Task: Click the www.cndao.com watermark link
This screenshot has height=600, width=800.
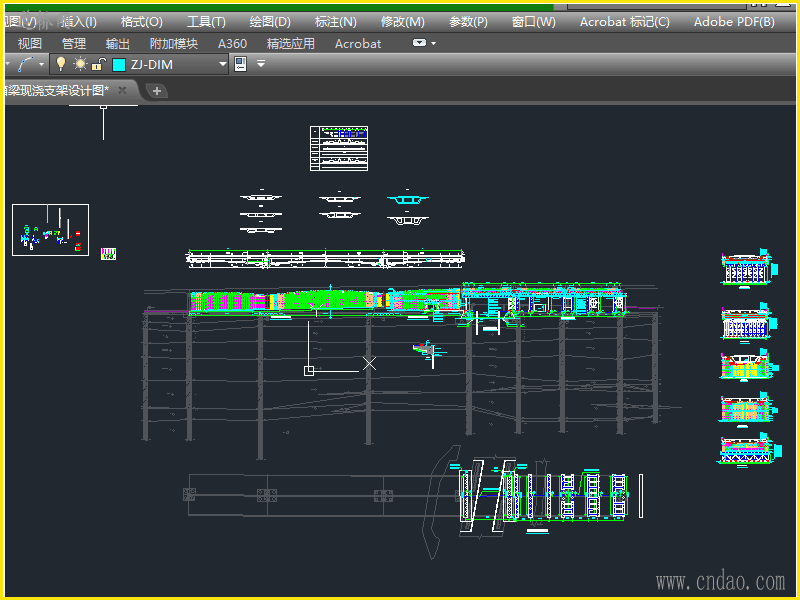Action: [720, 581]
